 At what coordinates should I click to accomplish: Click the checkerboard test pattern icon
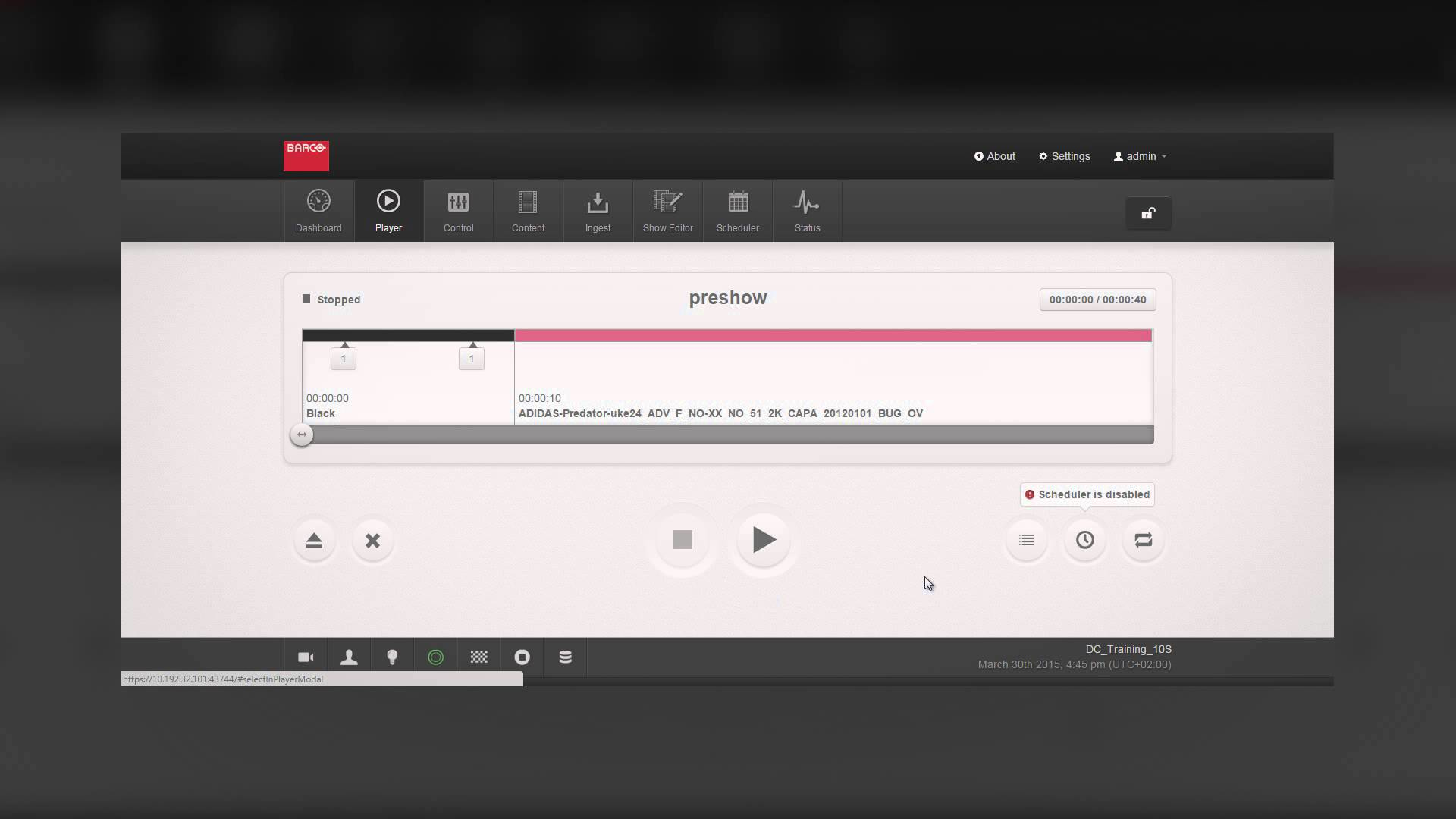pyautogui.click(x=479, y=657)
